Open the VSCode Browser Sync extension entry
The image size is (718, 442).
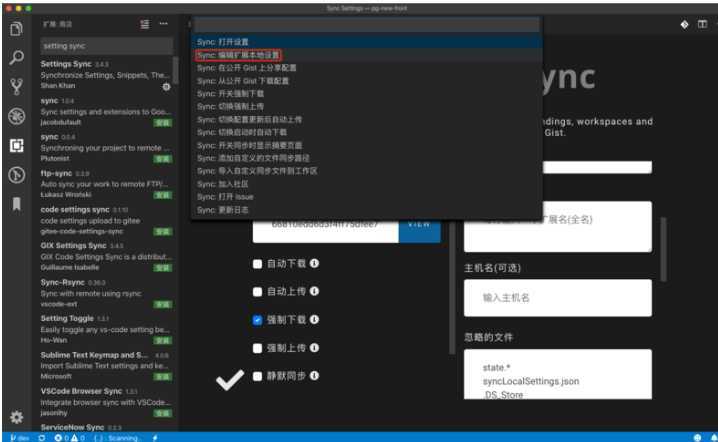[107, 402]
